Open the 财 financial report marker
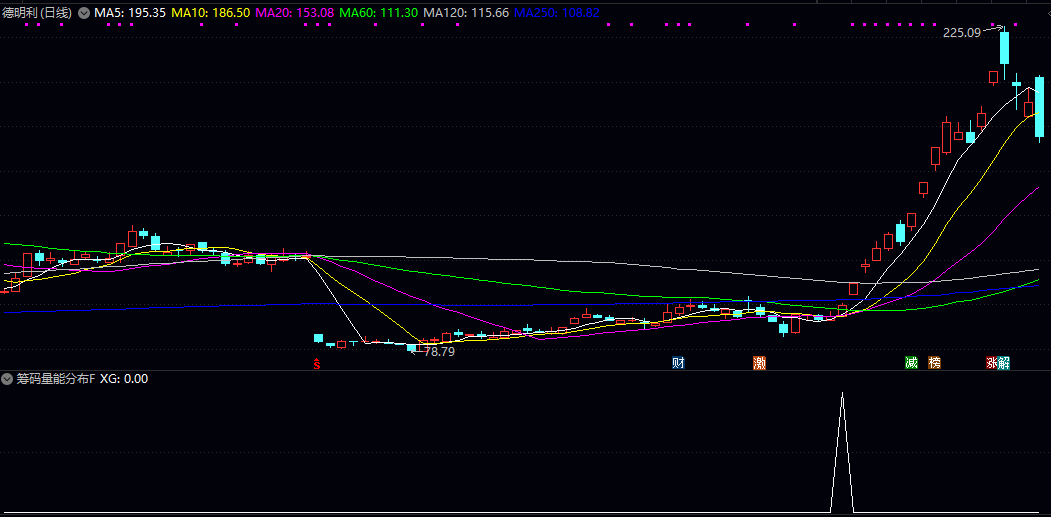This screenshot has height=517, width=1051. click(678, 362)
